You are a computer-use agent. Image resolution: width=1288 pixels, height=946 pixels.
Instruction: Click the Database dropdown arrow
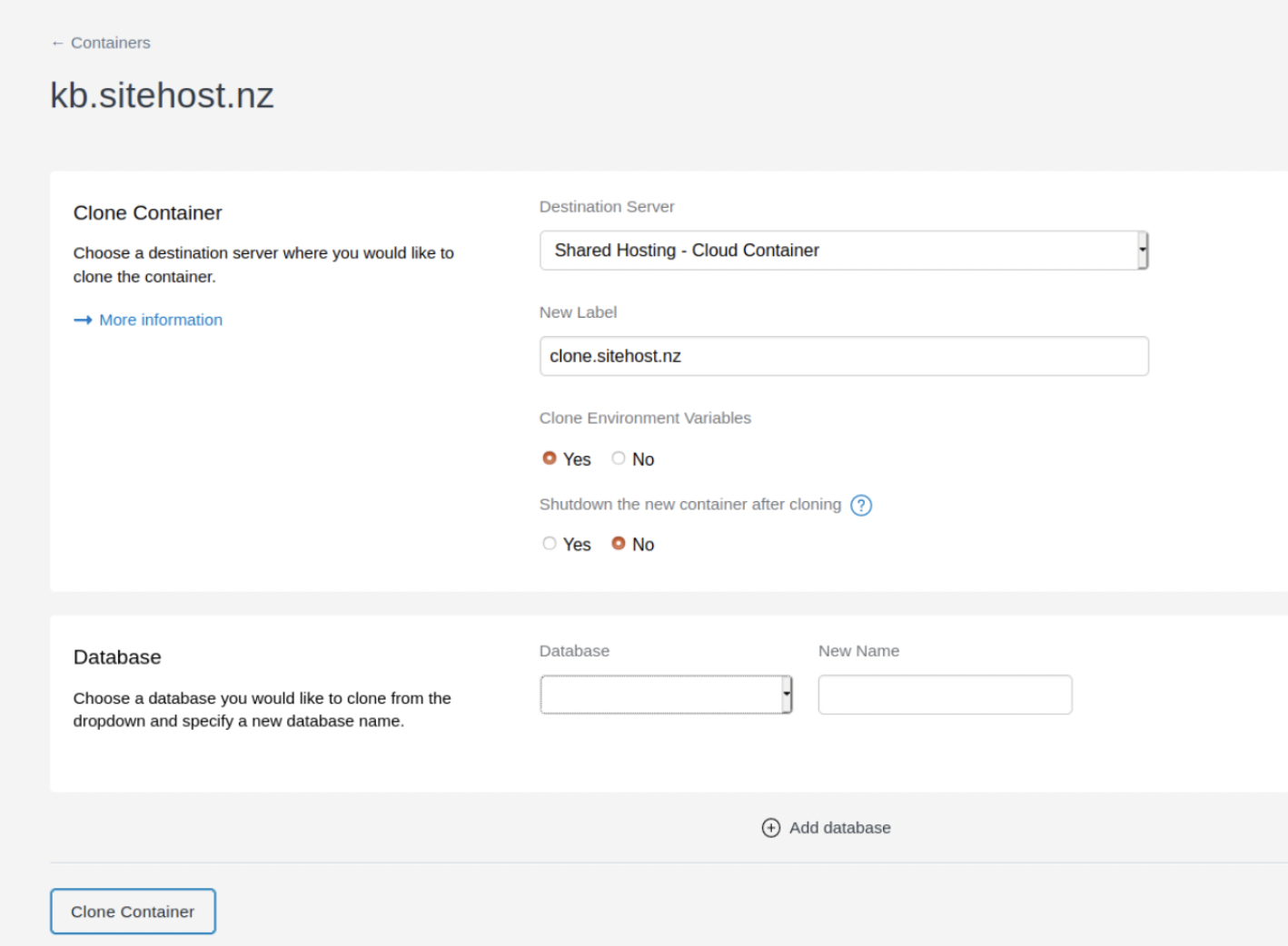pyautogui.click(x=785, y=694)
